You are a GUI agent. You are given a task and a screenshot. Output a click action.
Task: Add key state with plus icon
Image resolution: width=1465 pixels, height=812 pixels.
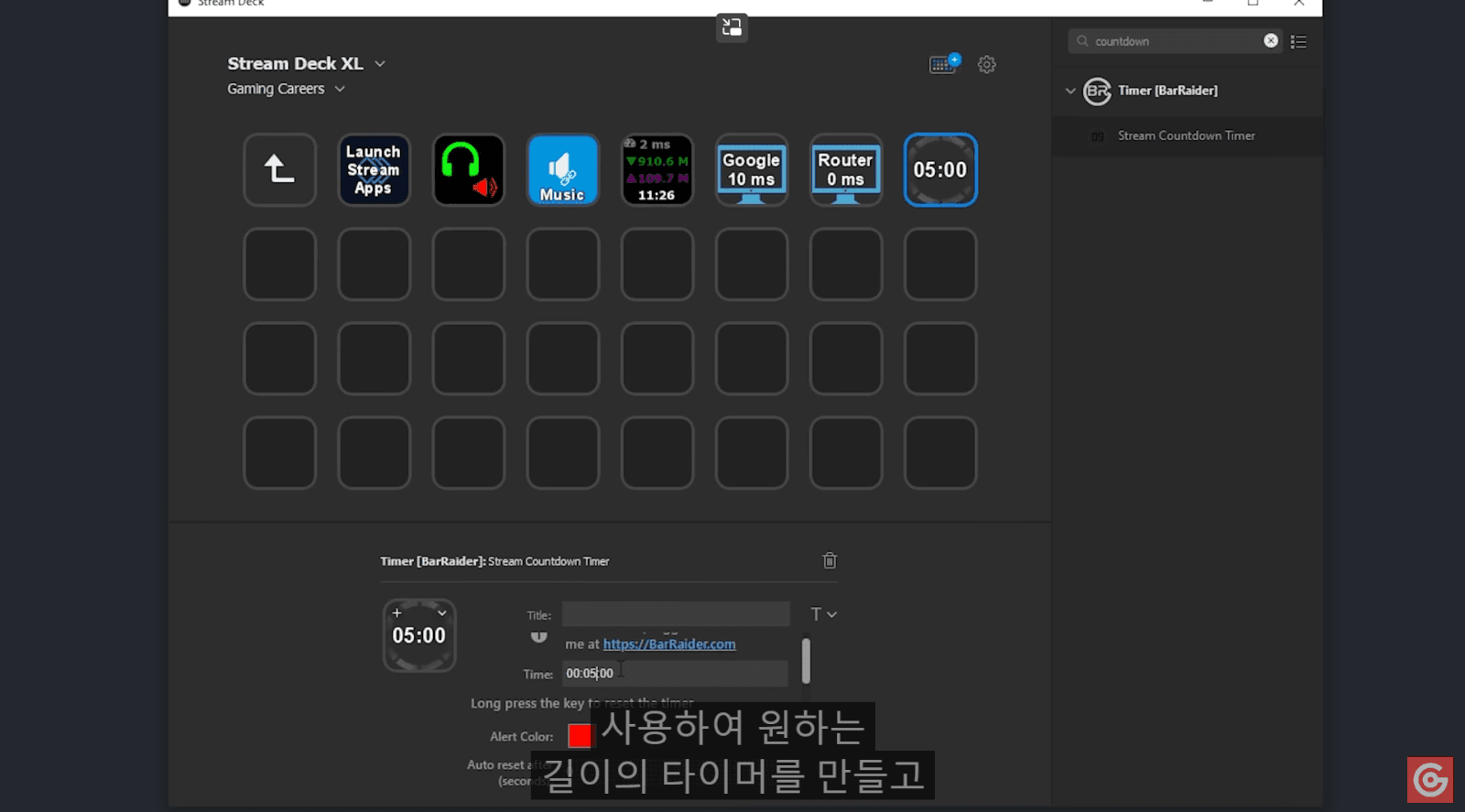tap(396, 612)
